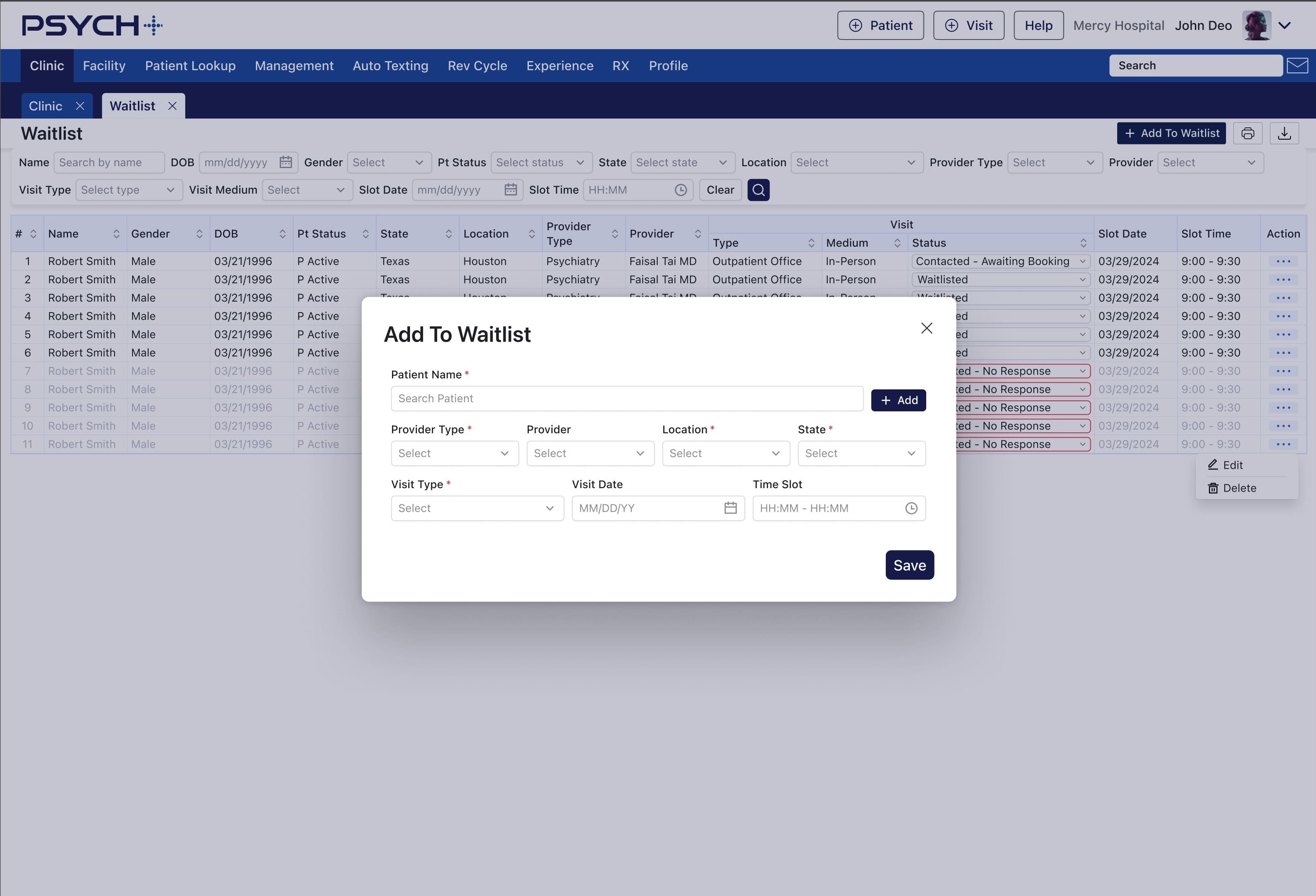This screenshot has height=896, width=1316.
Task: Click the Add patient button in dialog
Action: point(898,400)
